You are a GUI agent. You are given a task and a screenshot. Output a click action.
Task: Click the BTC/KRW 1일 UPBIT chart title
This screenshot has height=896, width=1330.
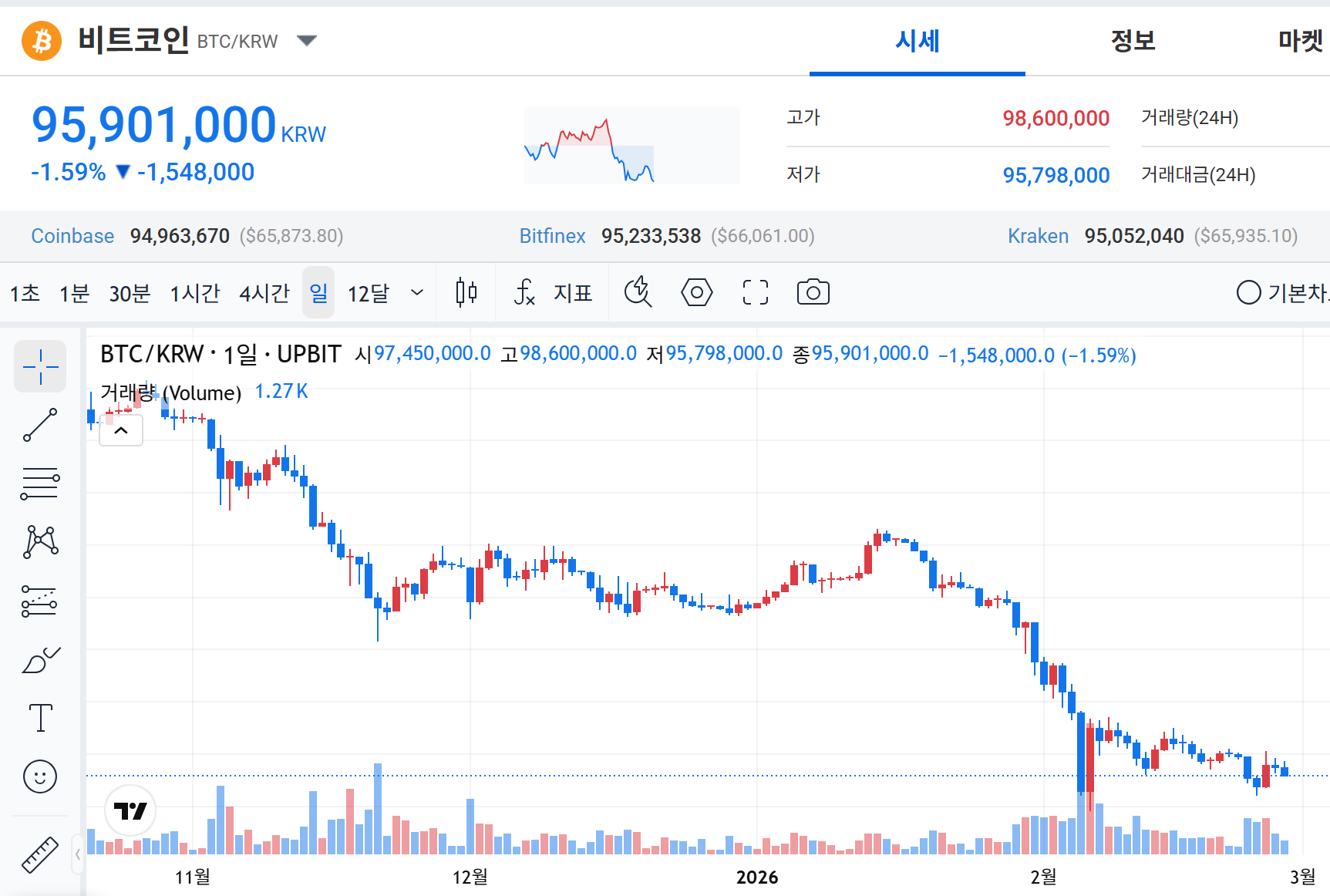click(221, 354)
